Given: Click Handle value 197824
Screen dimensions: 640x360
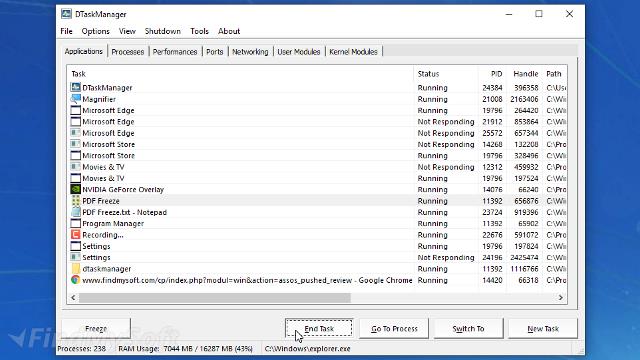Looking at the screenshot, I should (526, 246).
